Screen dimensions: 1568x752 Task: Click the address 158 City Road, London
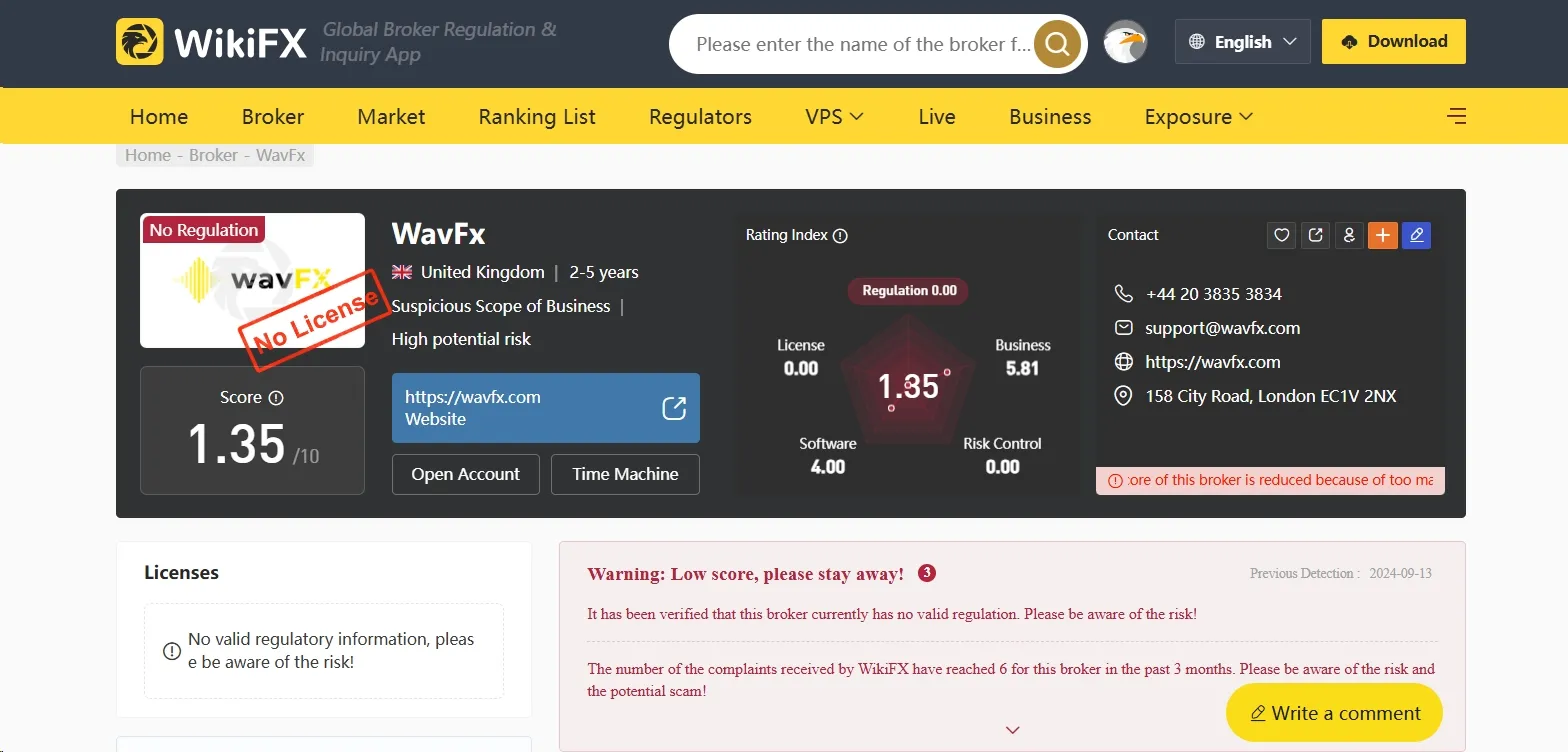pyautogui.click(x=1270, y=396)
